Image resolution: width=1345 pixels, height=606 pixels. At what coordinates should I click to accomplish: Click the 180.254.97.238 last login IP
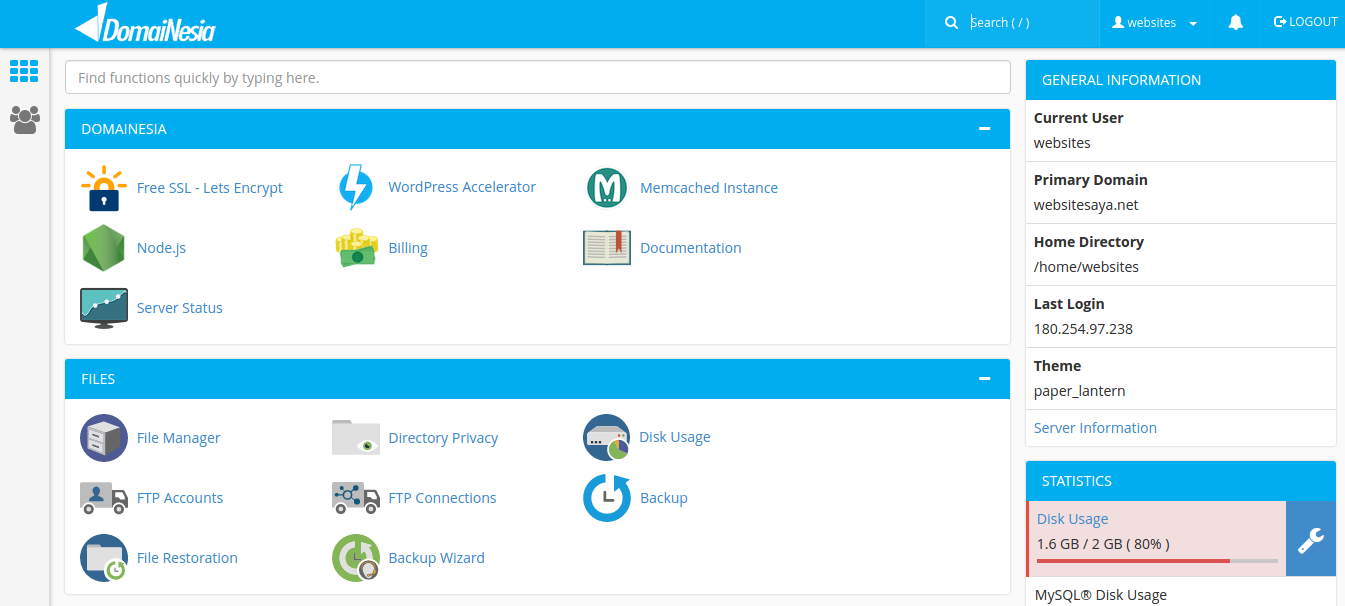[x=1083, y=329]
